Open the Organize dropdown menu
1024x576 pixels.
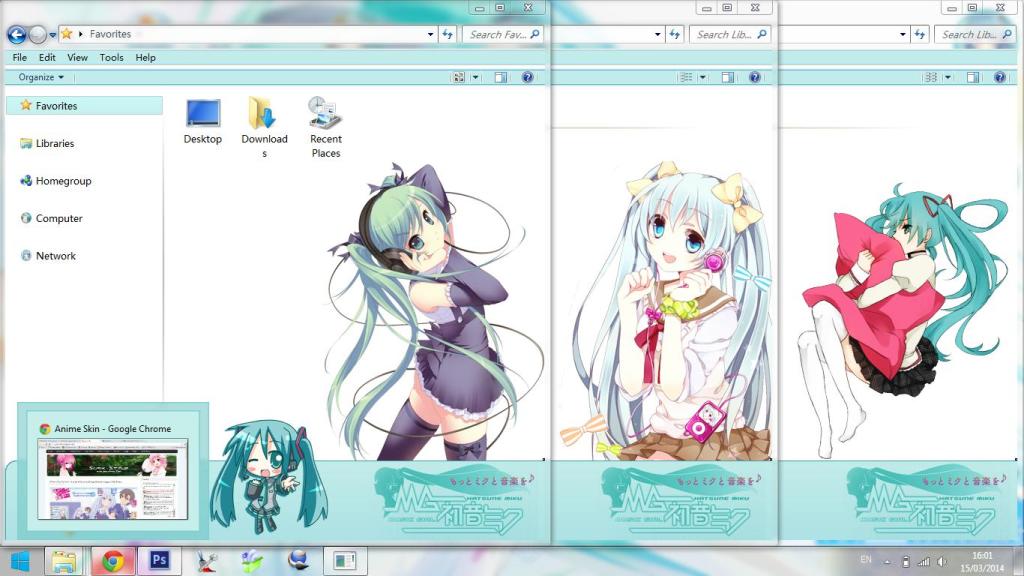click(40, 77)
